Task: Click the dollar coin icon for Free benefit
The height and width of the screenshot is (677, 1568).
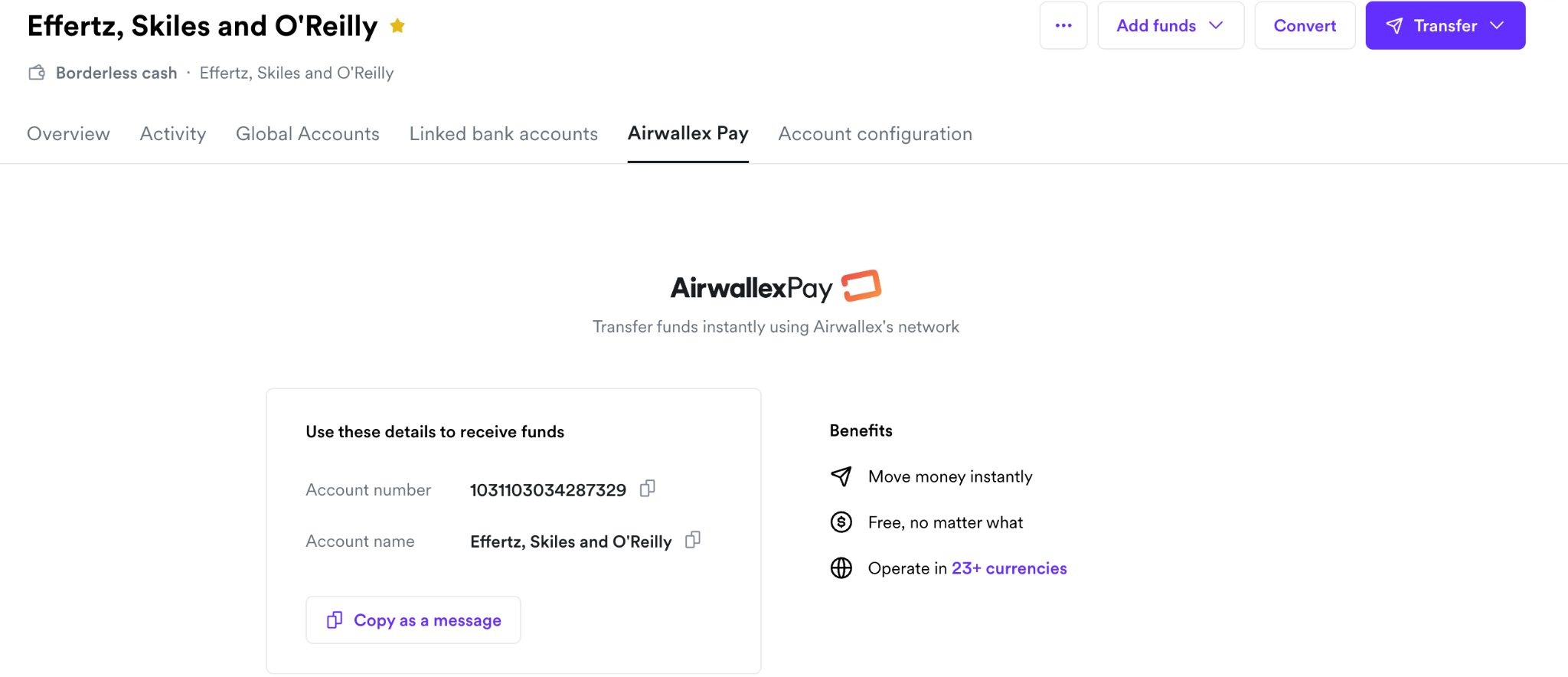Action: pos(841,522)
